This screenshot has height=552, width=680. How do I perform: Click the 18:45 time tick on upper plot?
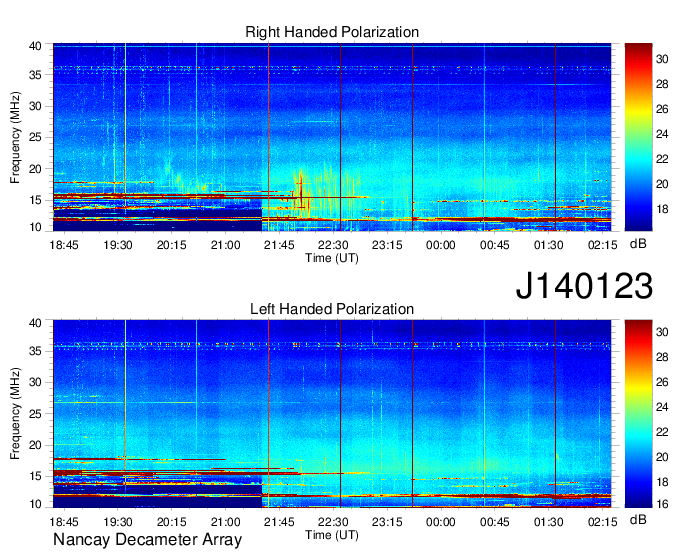[x=64, y=245]
